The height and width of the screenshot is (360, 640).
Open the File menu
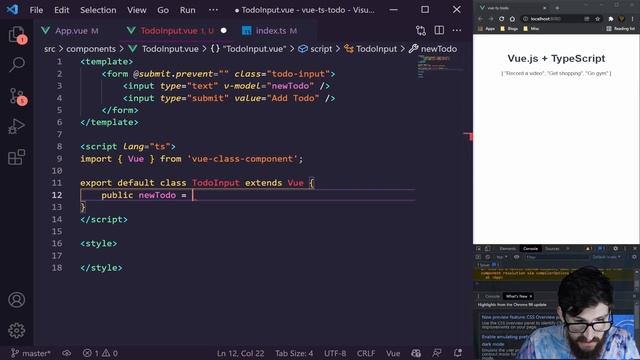click(36, 10)
